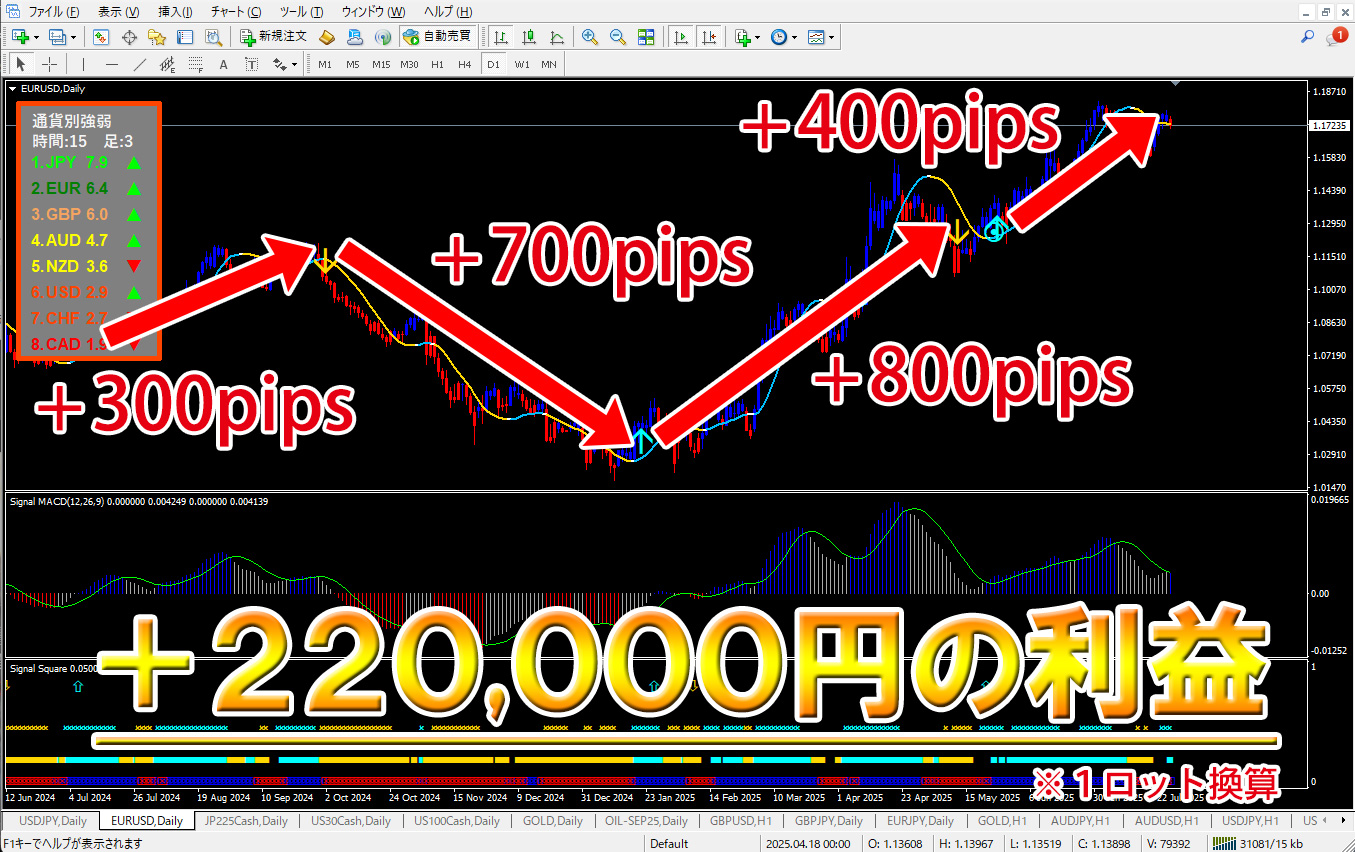The height and width of the screenshot is (852, 1355).
Task: Open the MQL5 community cloud icon
Action: click(355, 37)
